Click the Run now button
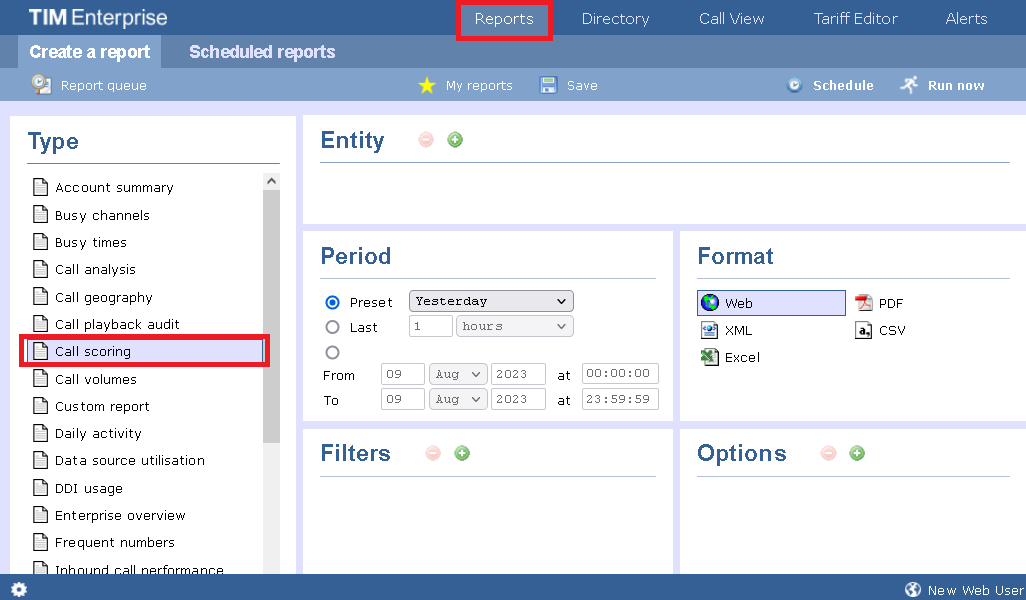 click(x=943, y=86)
